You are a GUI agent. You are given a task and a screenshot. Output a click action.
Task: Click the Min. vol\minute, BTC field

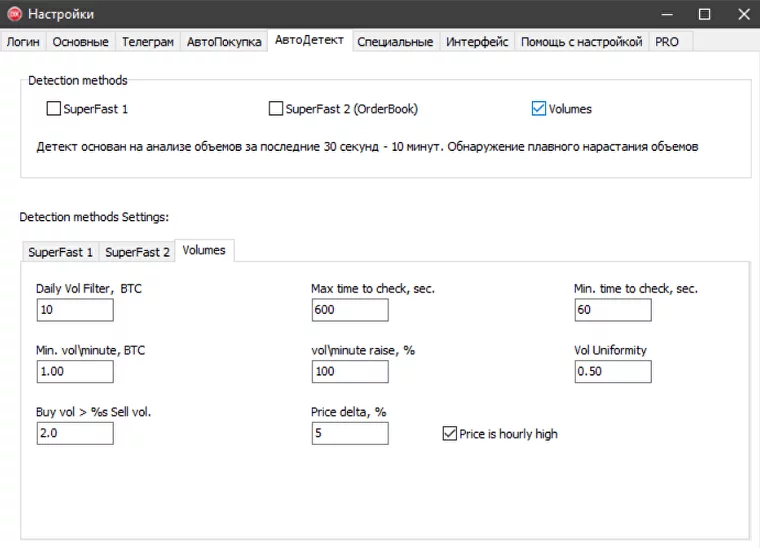pos(75,372)
